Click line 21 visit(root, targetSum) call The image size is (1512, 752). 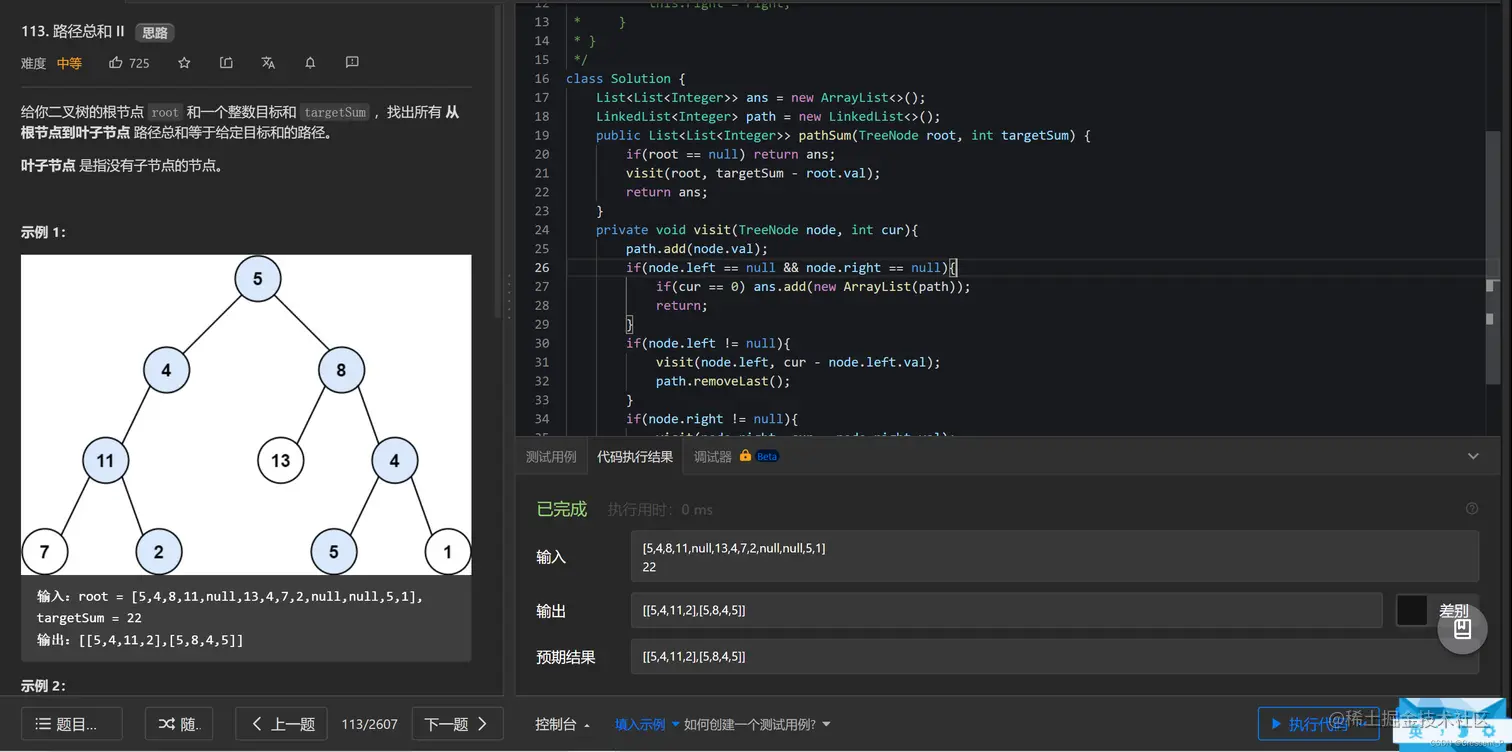tap(753, 173)
